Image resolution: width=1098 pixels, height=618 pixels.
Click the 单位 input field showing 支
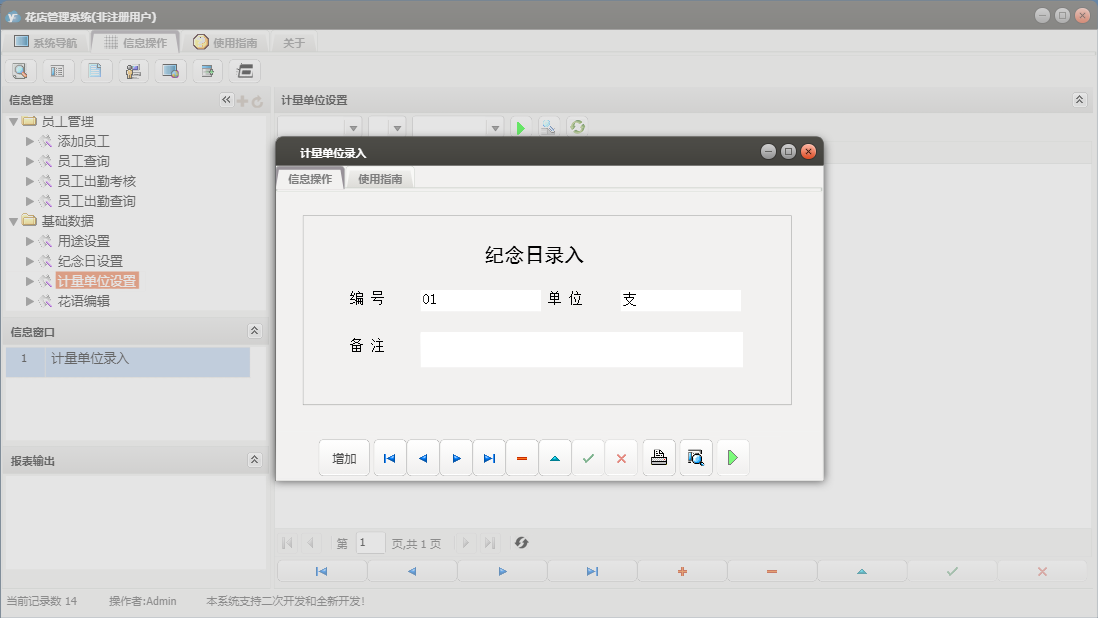point(679,299)
